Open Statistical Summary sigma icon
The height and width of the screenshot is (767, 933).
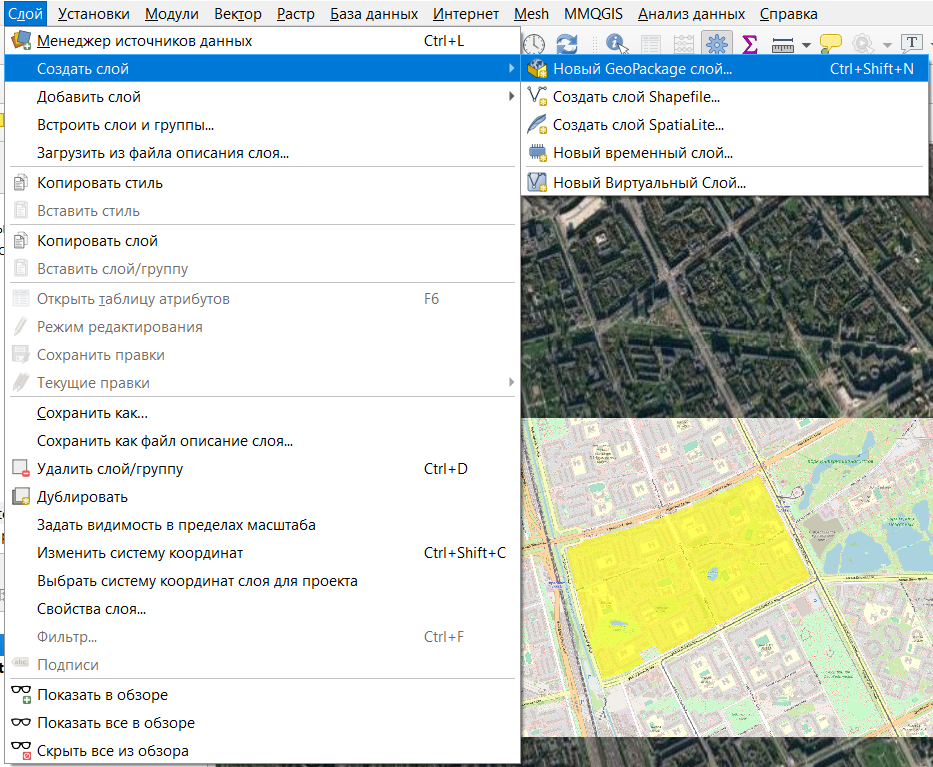[749, 44]
